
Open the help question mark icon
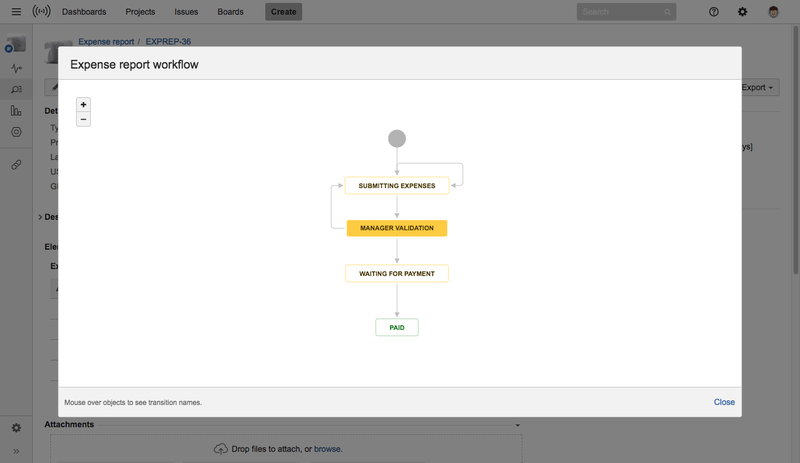(x=714, y=12)
